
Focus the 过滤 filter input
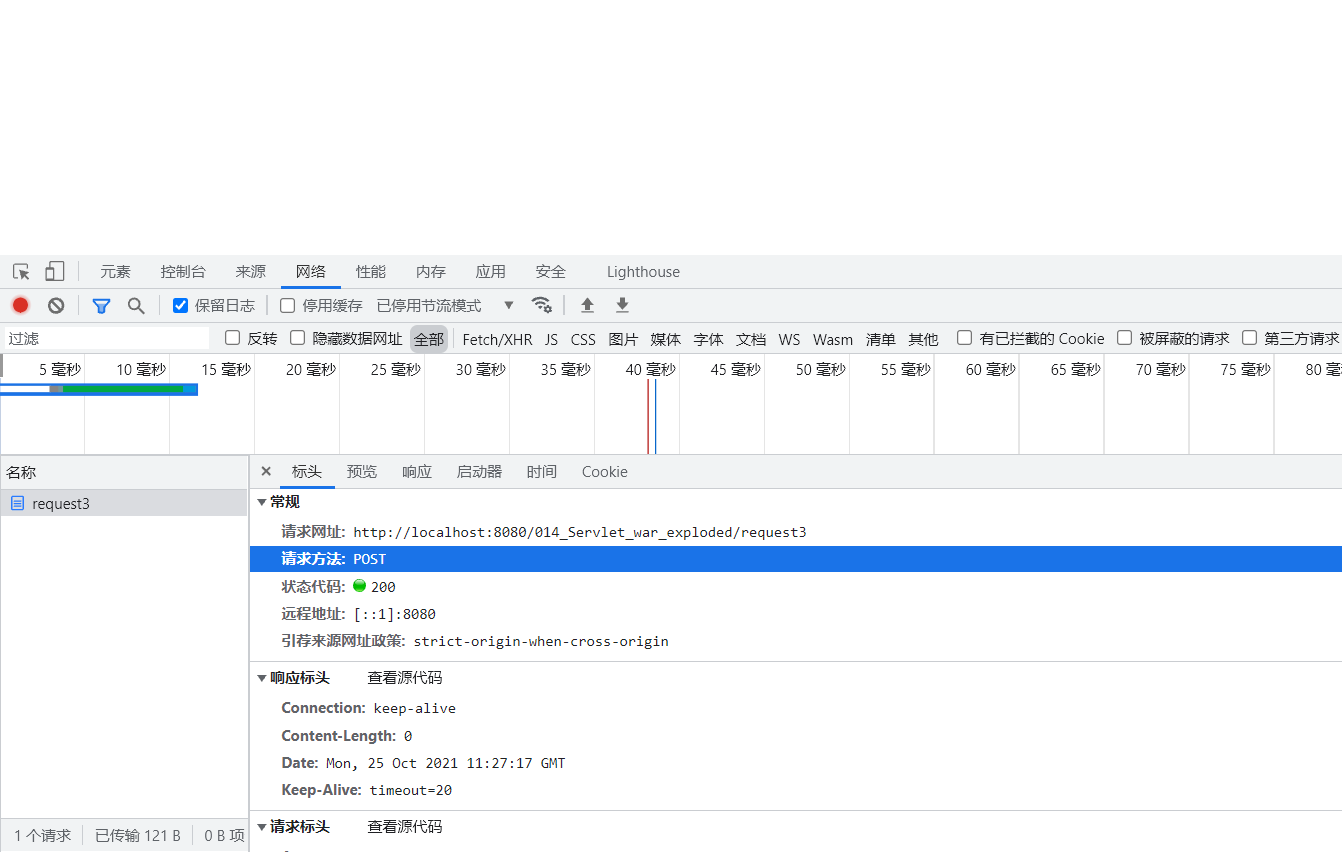click(107, 338)
